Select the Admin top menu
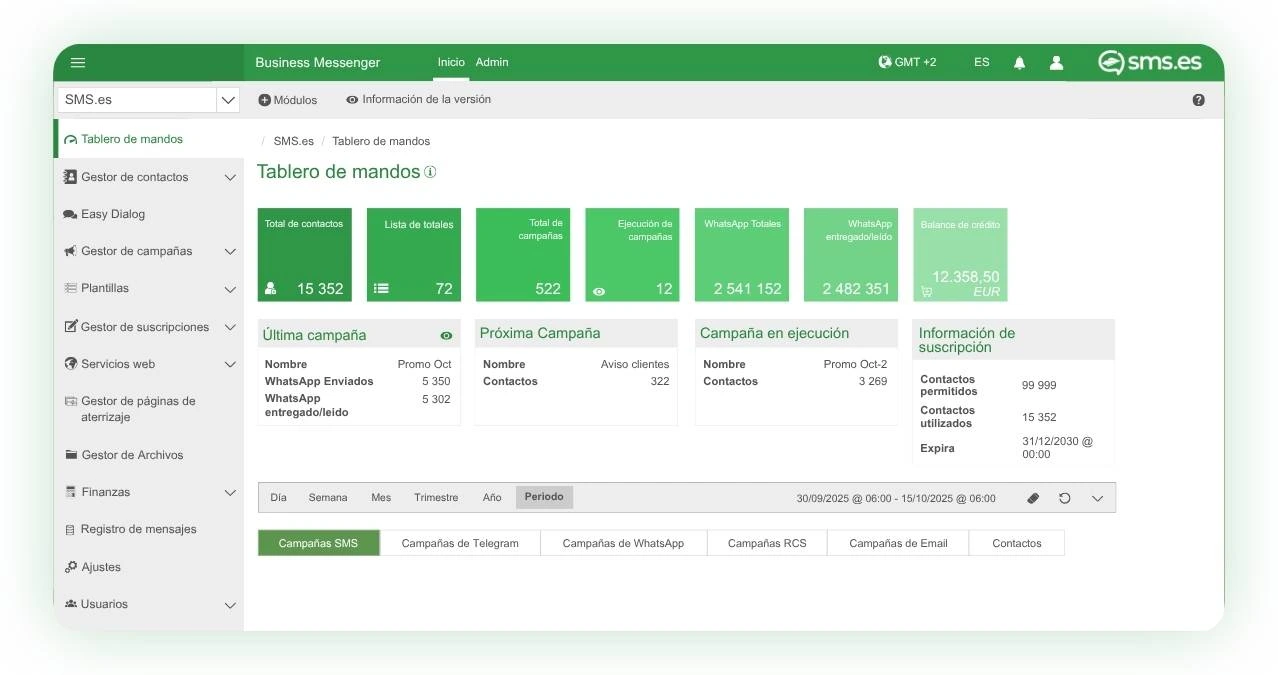 coord(492,62)
